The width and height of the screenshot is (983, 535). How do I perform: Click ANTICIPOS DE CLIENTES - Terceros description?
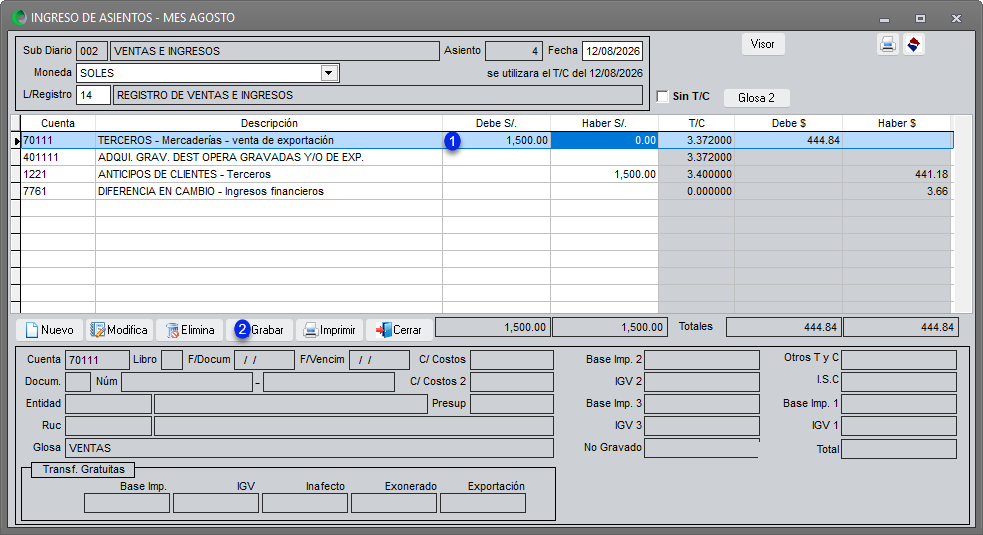coord(269,174)
